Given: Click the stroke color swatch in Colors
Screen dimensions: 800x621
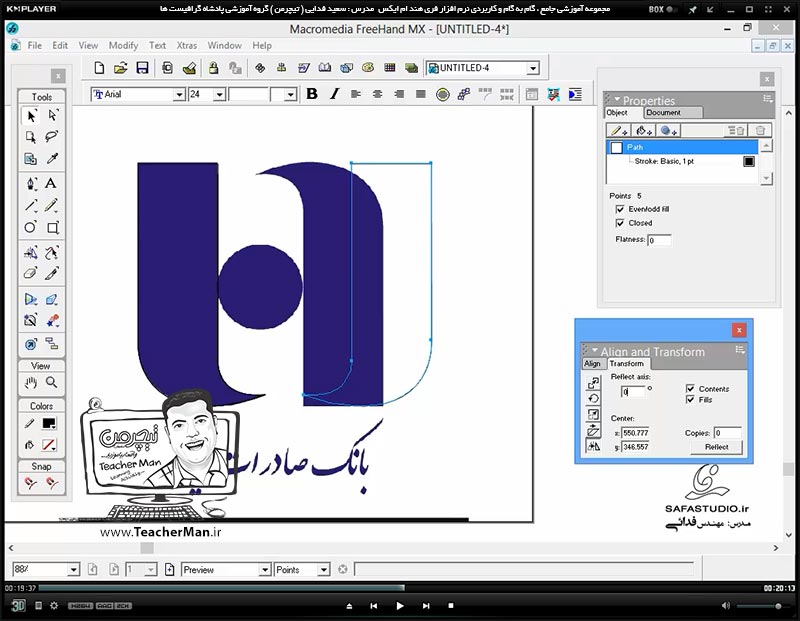Looking at the screenshot, I should point(49,424).
